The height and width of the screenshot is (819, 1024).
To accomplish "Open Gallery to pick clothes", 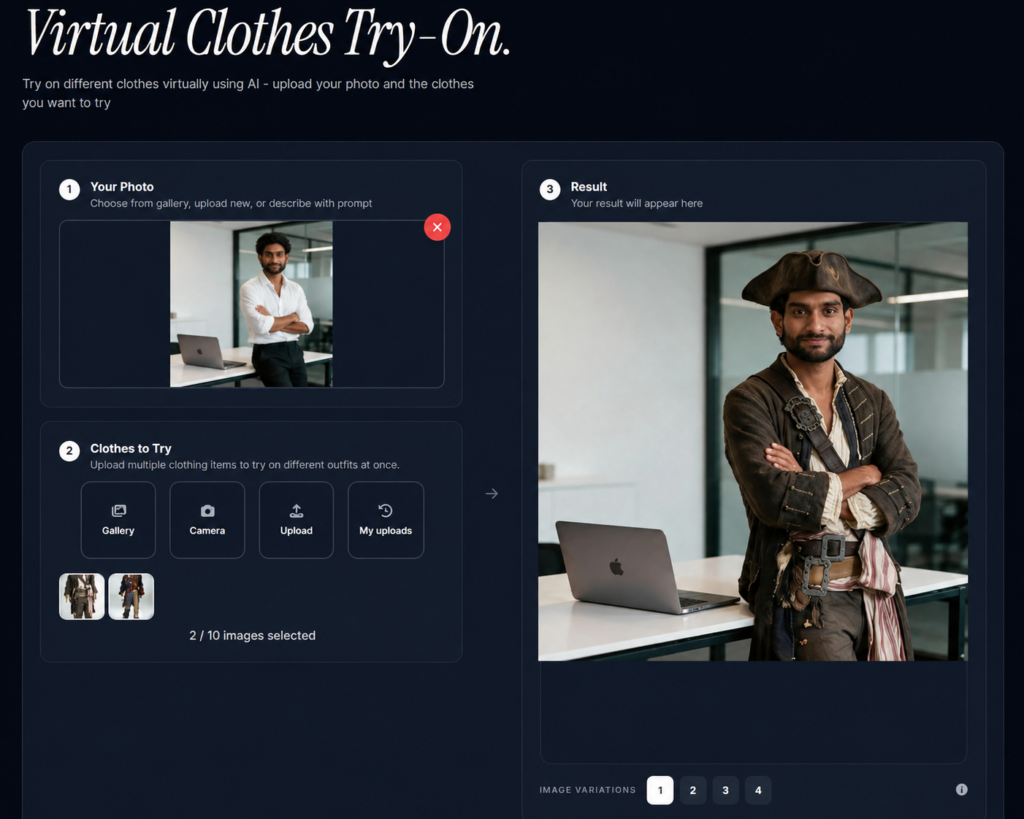I will coord(118,520).
